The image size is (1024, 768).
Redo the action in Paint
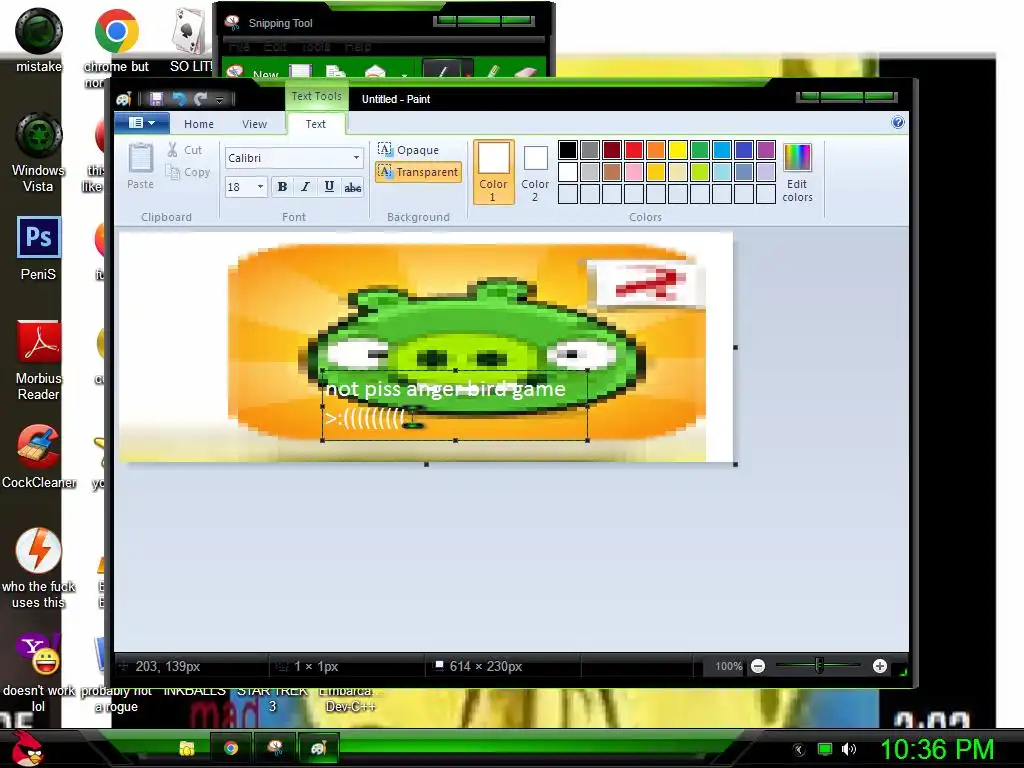click(x=200, y=99)
